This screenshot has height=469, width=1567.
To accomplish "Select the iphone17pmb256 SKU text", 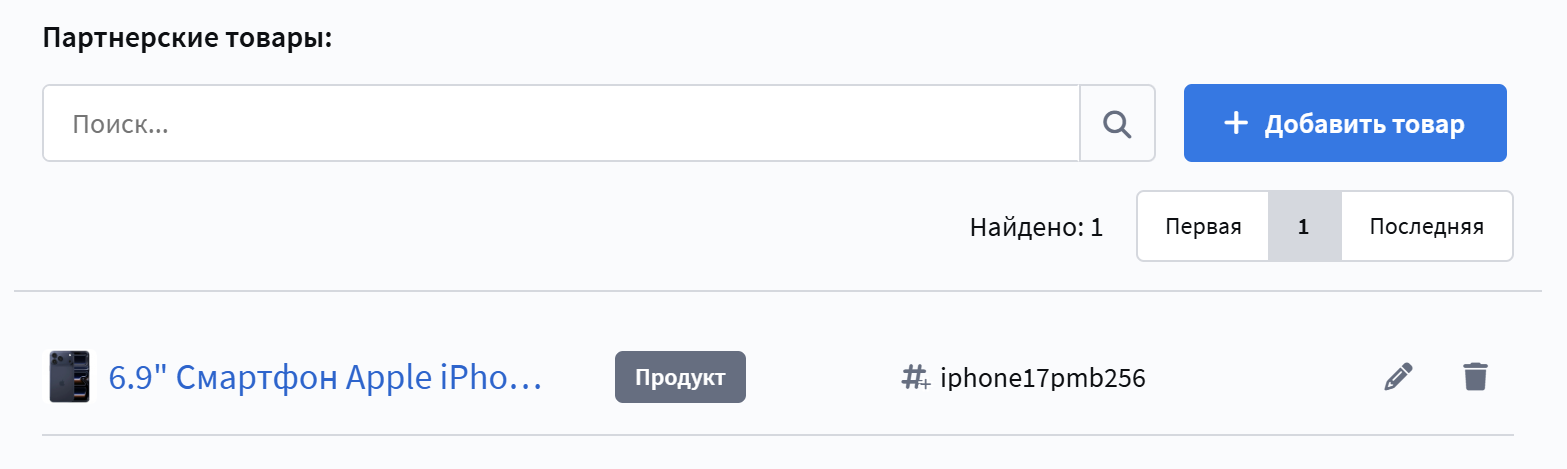I will point(1042,378).
